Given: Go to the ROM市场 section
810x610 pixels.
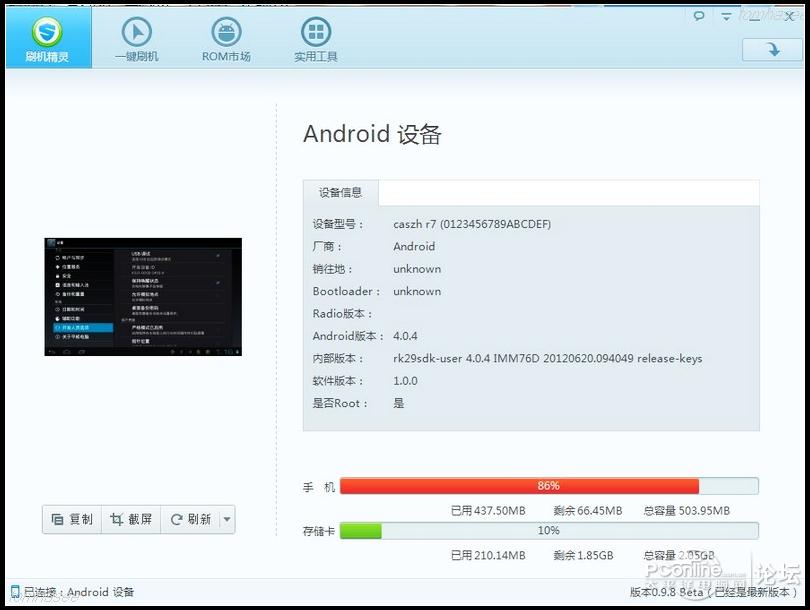Looking at the screenshot, I should click(x=226, y=38).
